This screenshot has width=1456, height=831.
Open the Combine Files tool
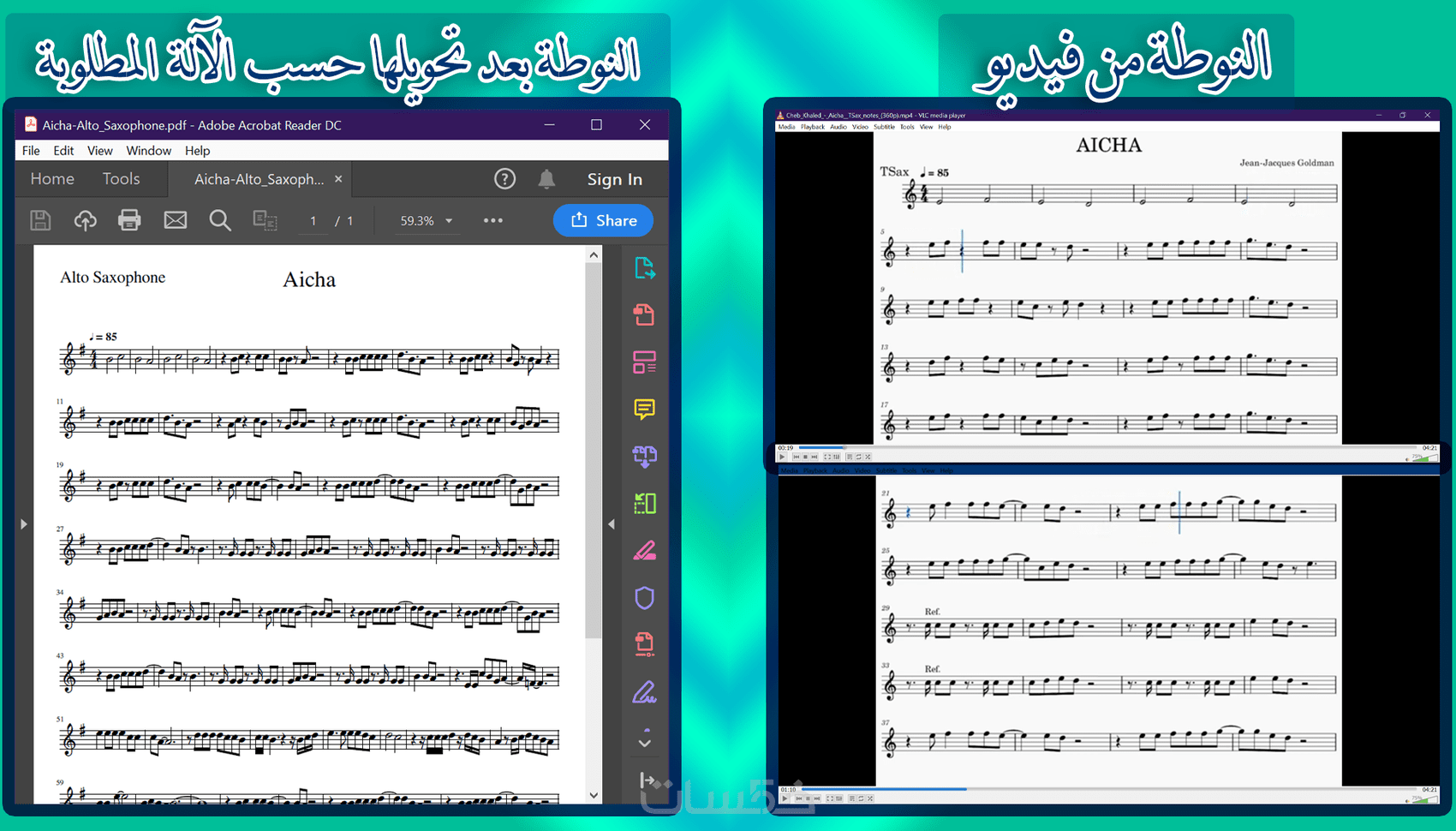644,456
